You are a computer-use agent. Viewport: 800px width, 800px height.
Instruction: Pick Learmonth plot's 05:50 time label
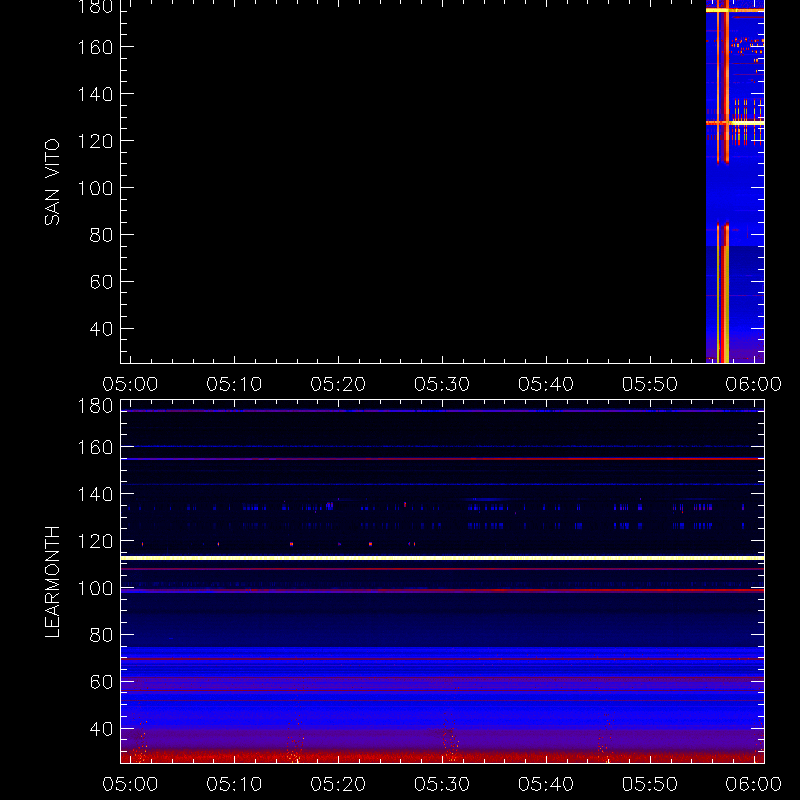pyautogui.click(x=650, y=784)
